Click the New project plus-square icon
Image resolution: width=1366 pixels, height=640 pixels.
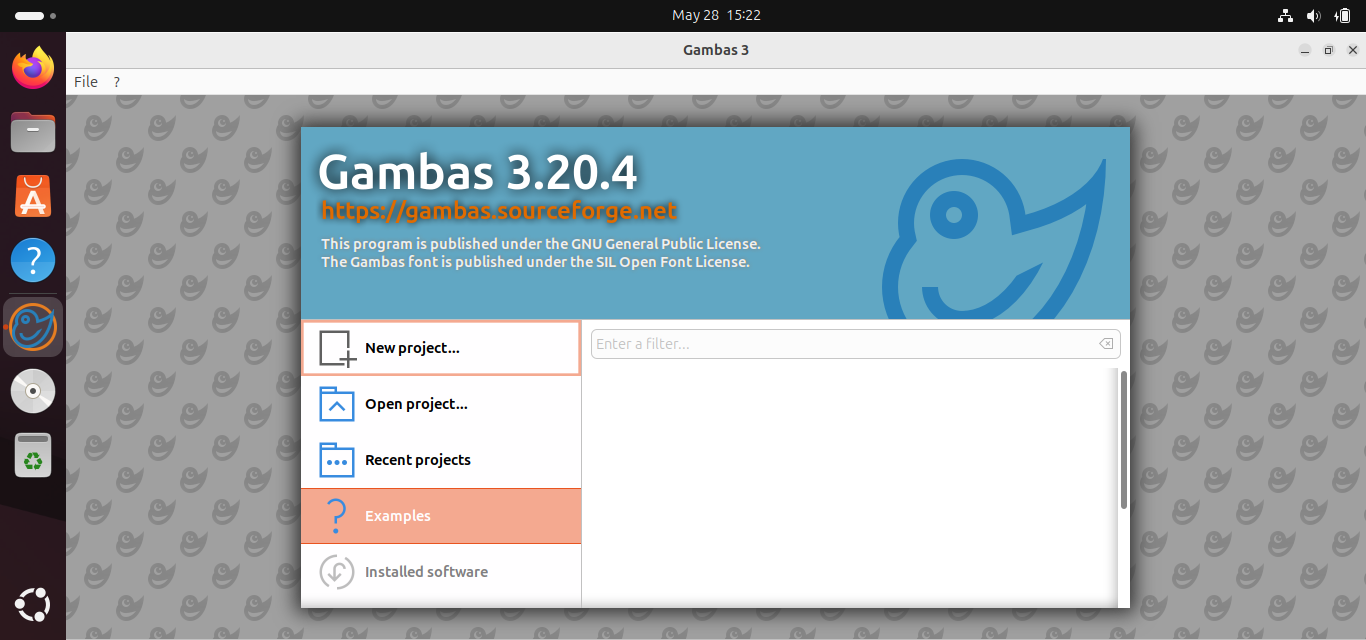337,348
